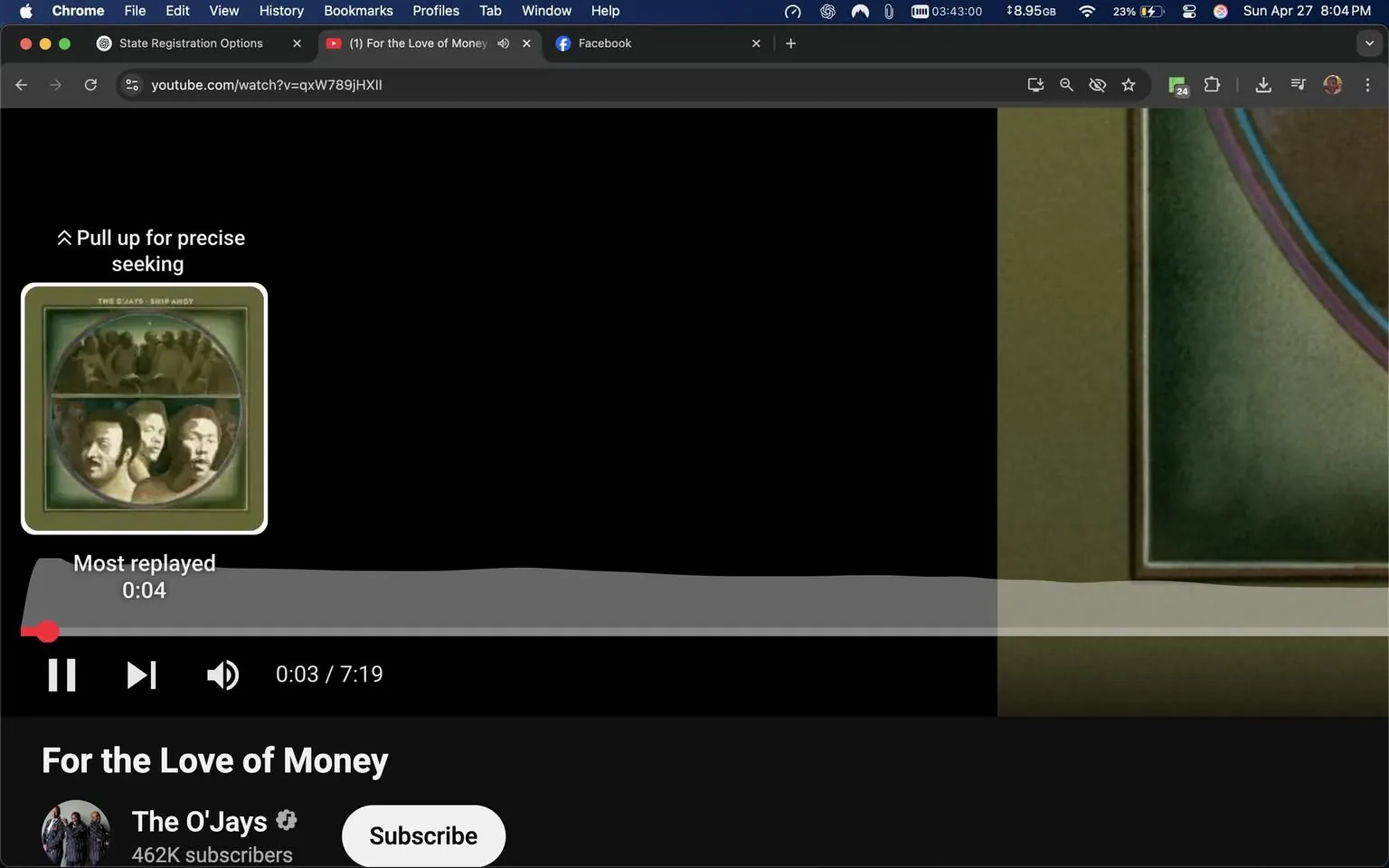This screenshot has width=1389, height=868.
Task: Open the Cast to device option
Action: (x=1035, y=84)
